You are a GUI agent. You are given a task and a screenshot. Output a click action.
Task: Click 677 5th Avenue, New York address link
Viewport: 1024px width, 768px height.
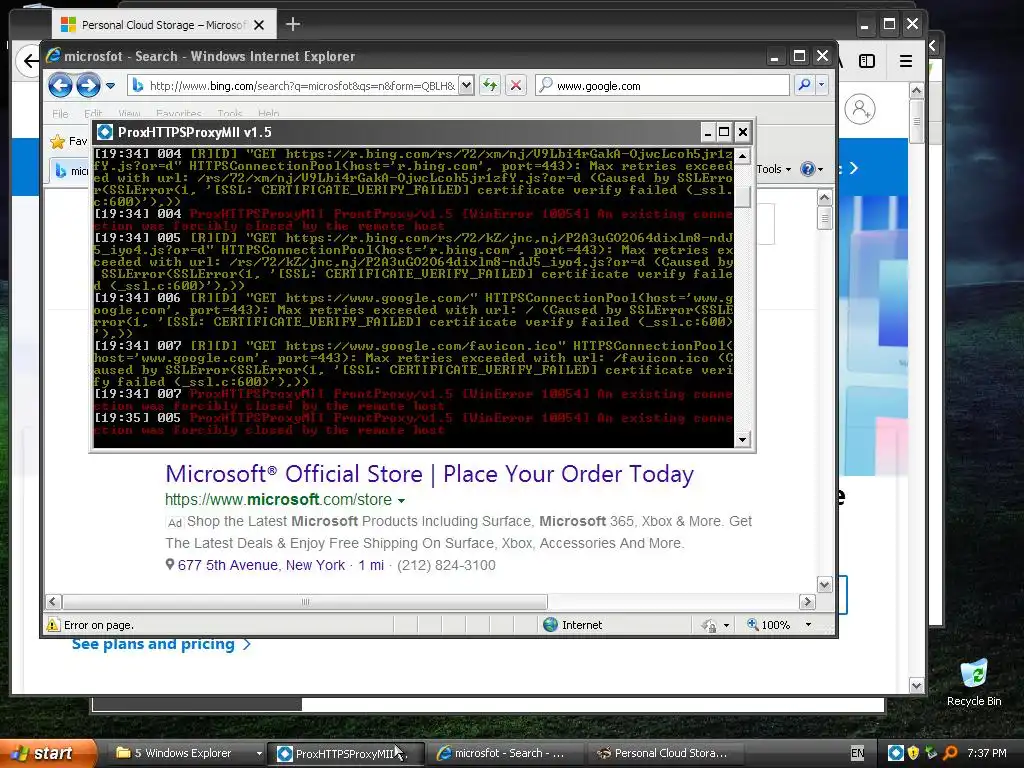261,566
